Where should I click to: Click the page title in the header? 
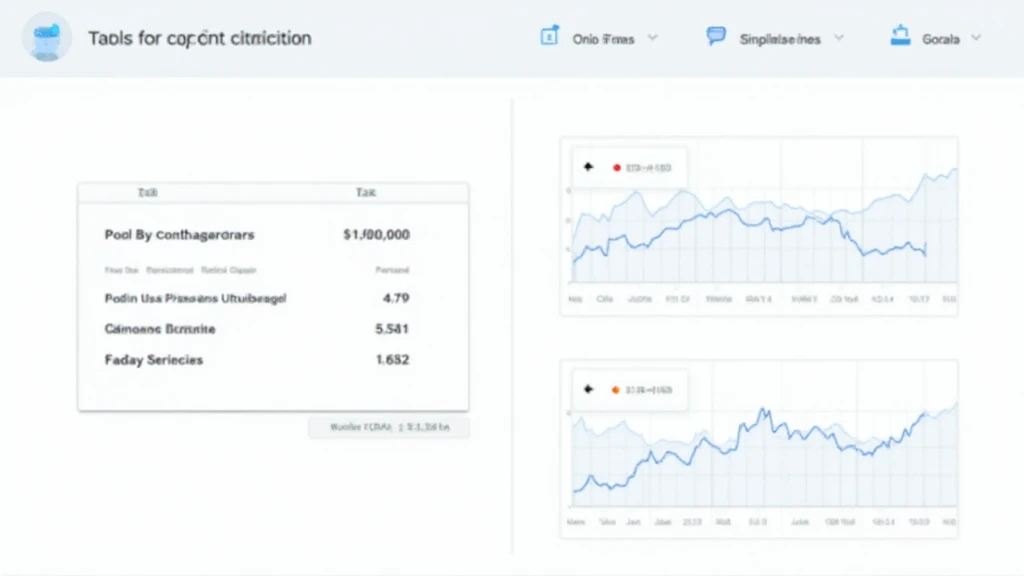199,38
